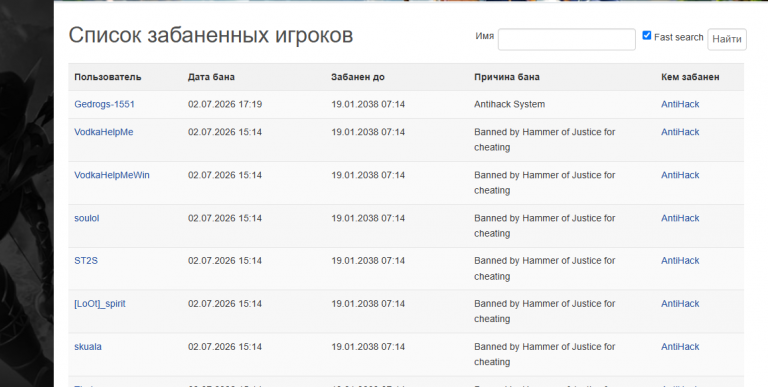
Task: Click the Забанен до column header
Action: [x=358, y=77]
